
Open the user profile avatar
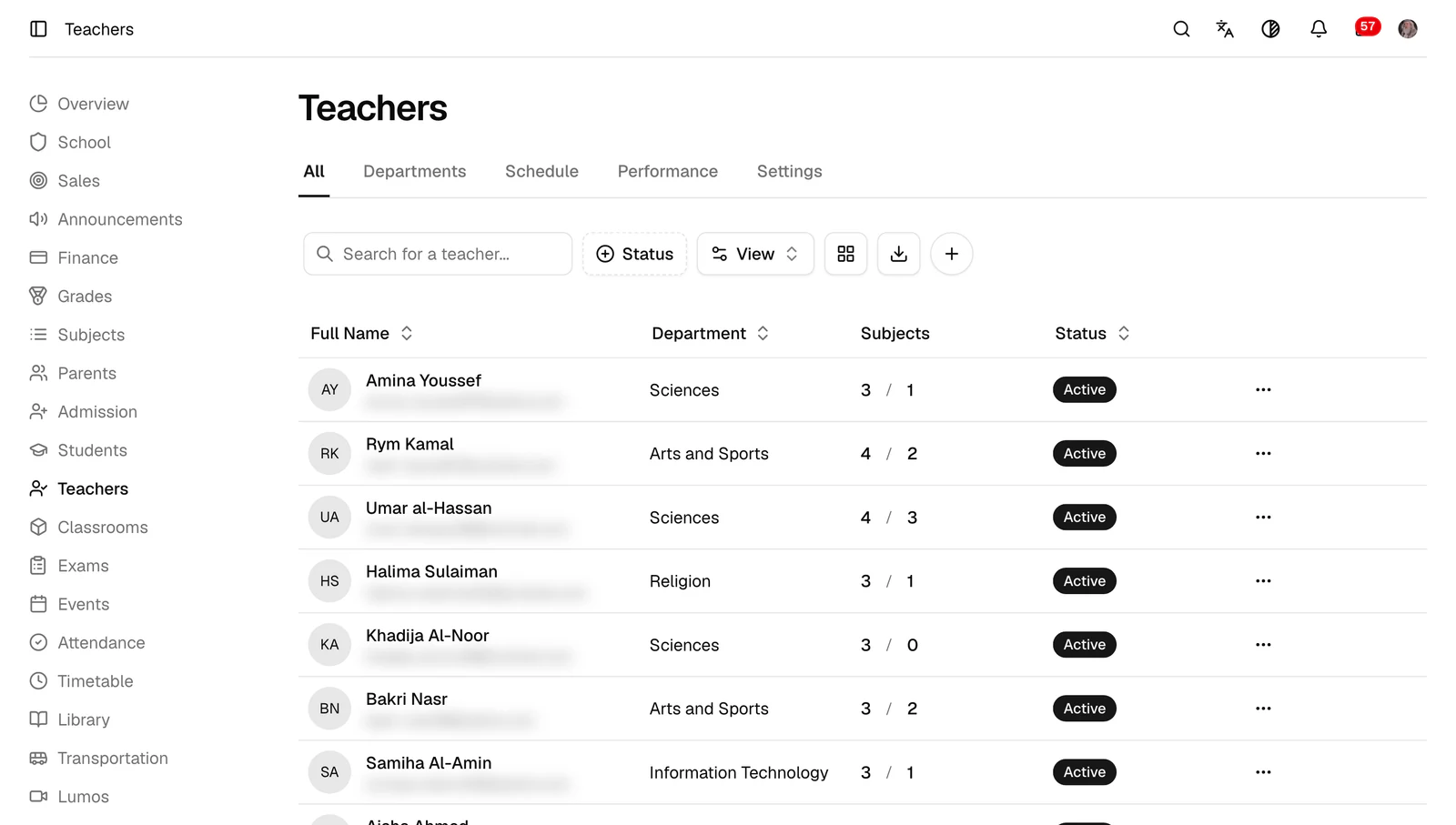[1408, 29]
